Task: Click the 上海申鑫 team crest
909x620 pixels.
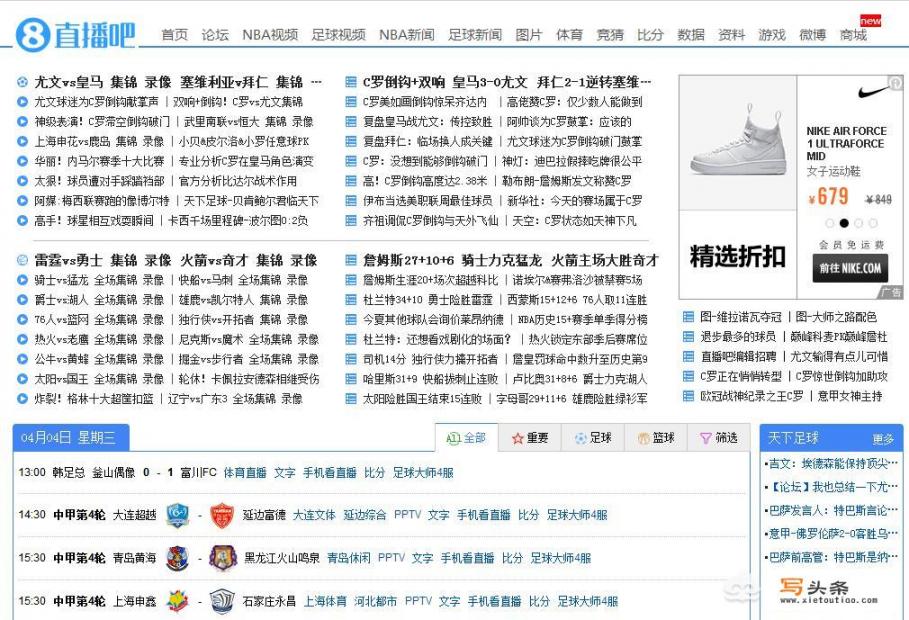Action: 177,601
